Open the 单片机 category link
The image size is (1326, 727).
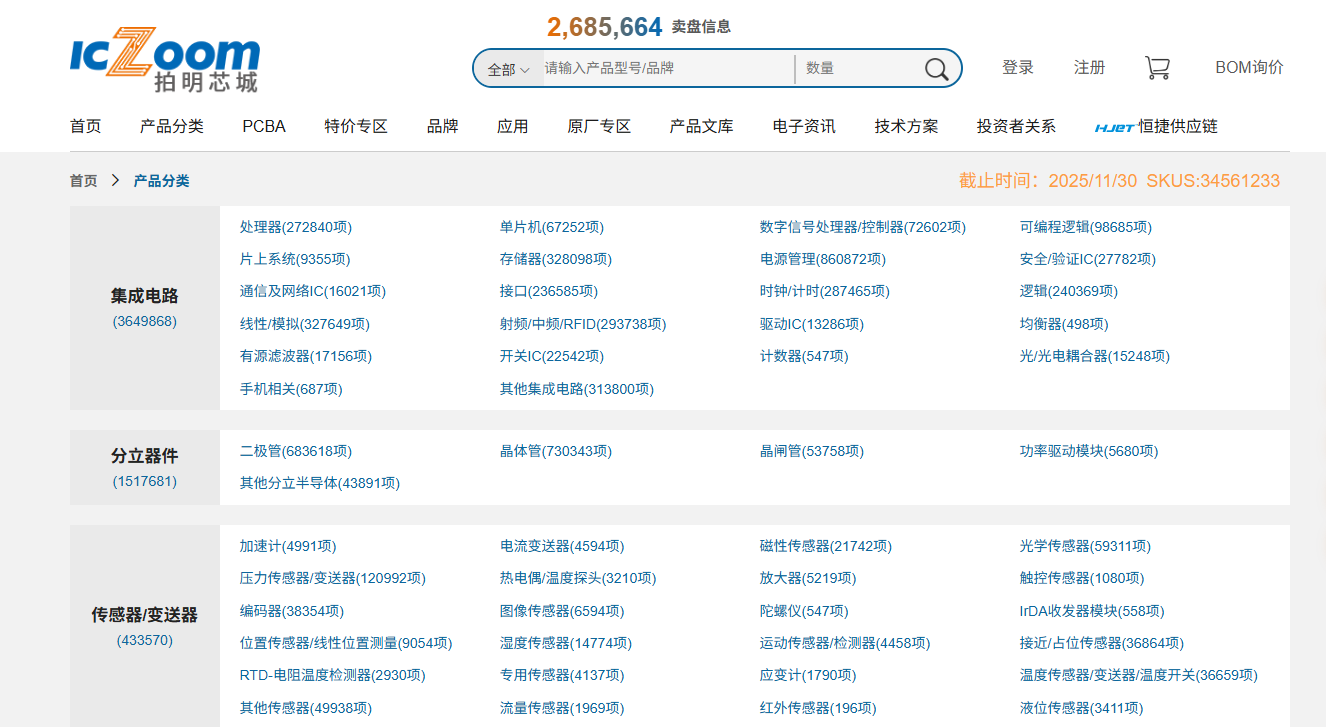point(552,227)
